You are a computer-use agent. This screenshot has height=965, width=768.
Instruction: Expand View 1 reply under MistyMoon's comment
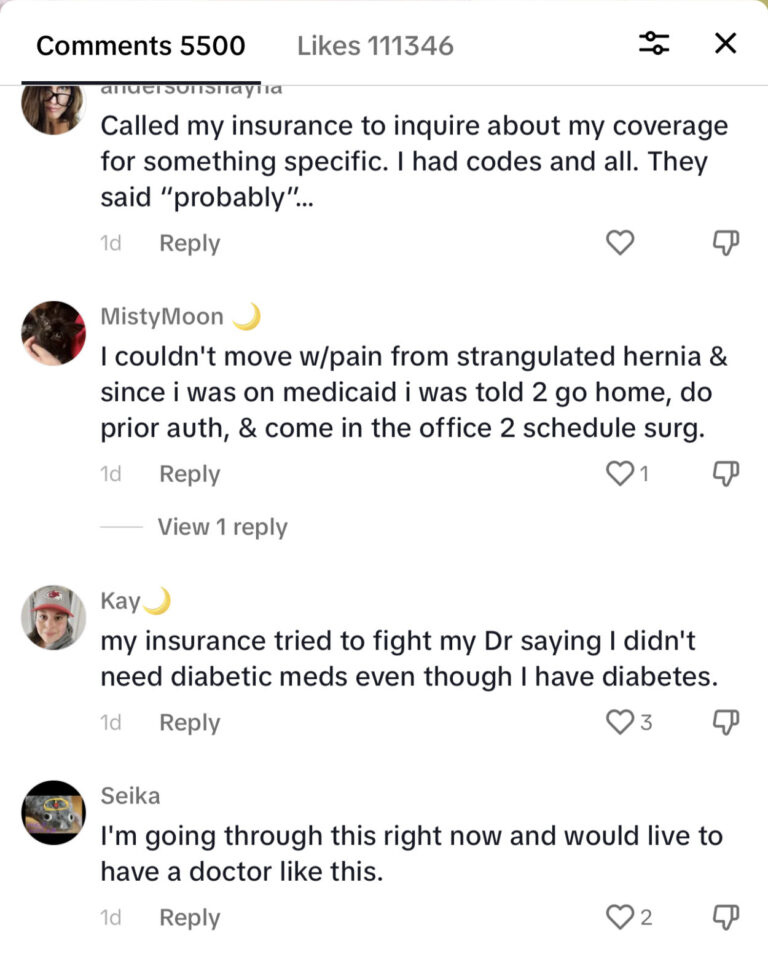tap(222, 526)
